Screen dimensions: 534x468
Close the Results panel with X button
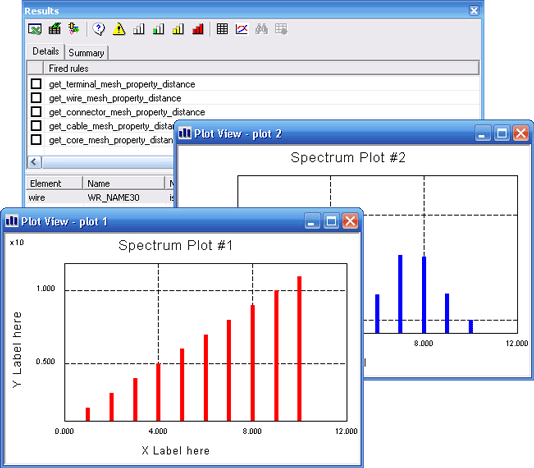pos(474,11)
